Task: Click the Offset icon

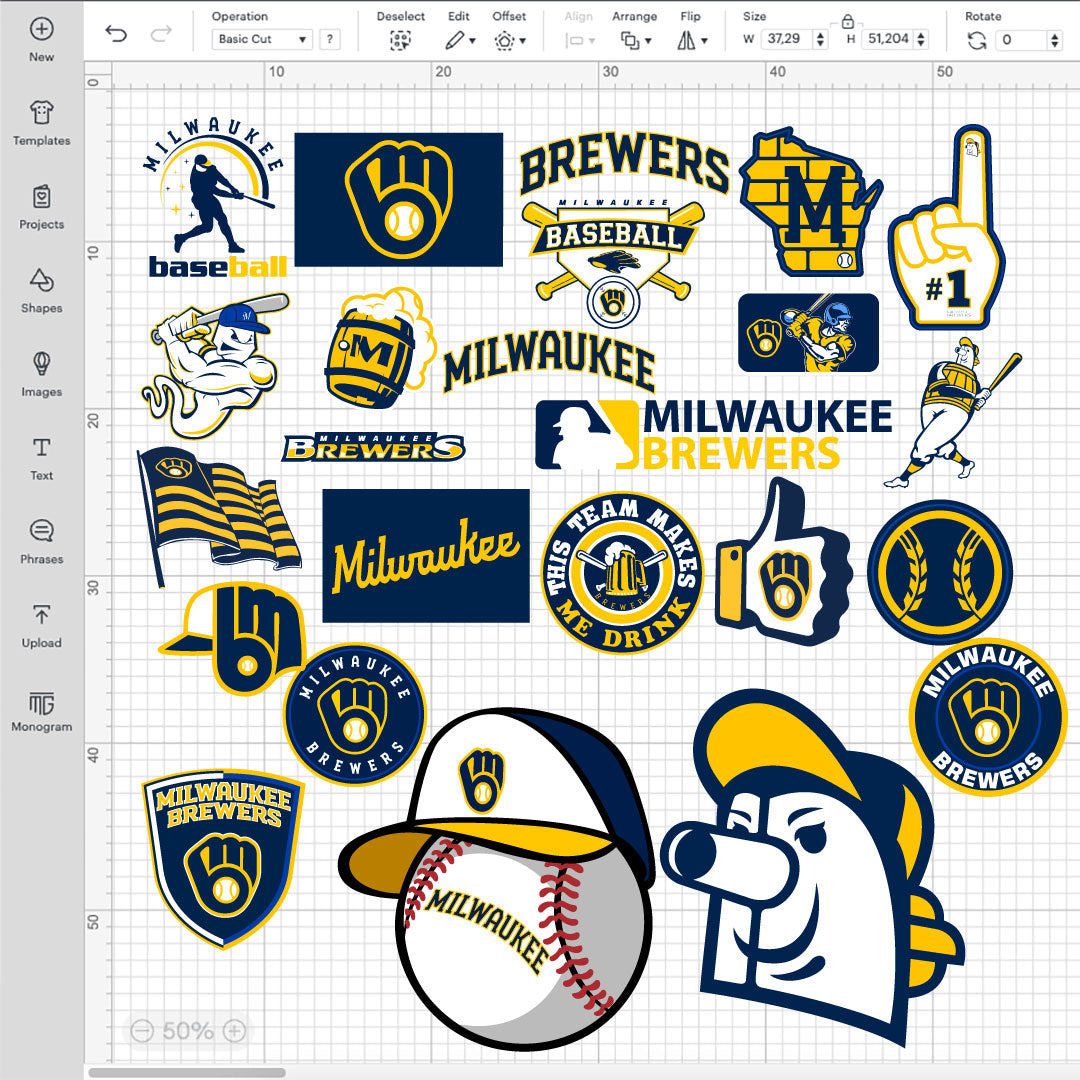Action: [x=504, y=41]
